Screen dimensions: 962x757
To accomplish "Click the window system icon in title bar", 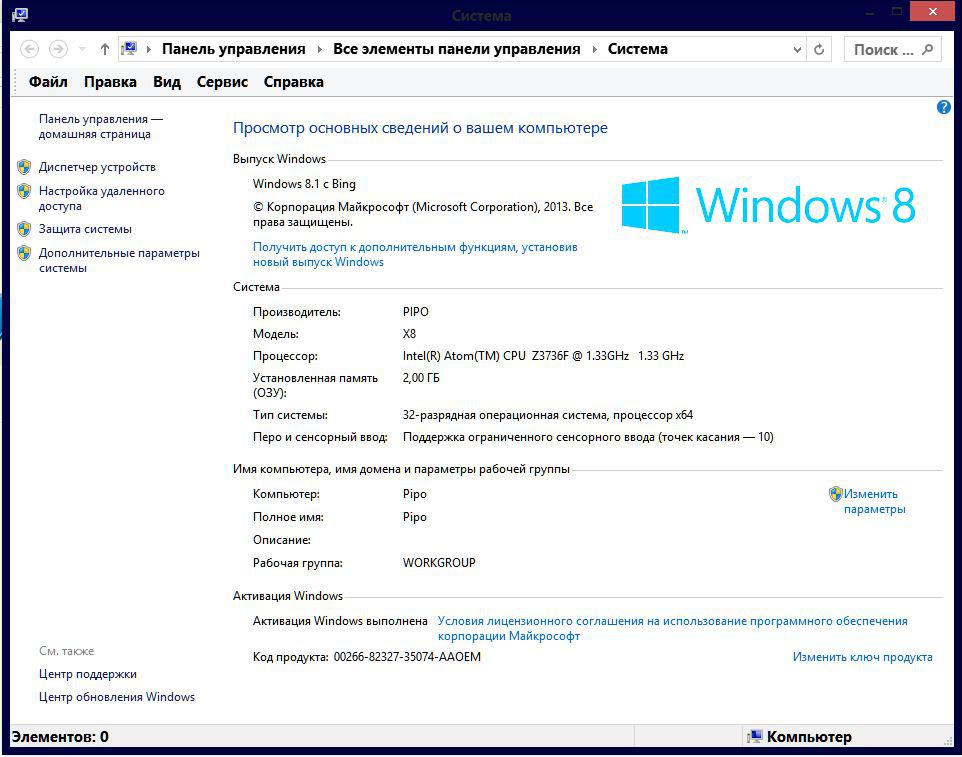I will 20,15.
